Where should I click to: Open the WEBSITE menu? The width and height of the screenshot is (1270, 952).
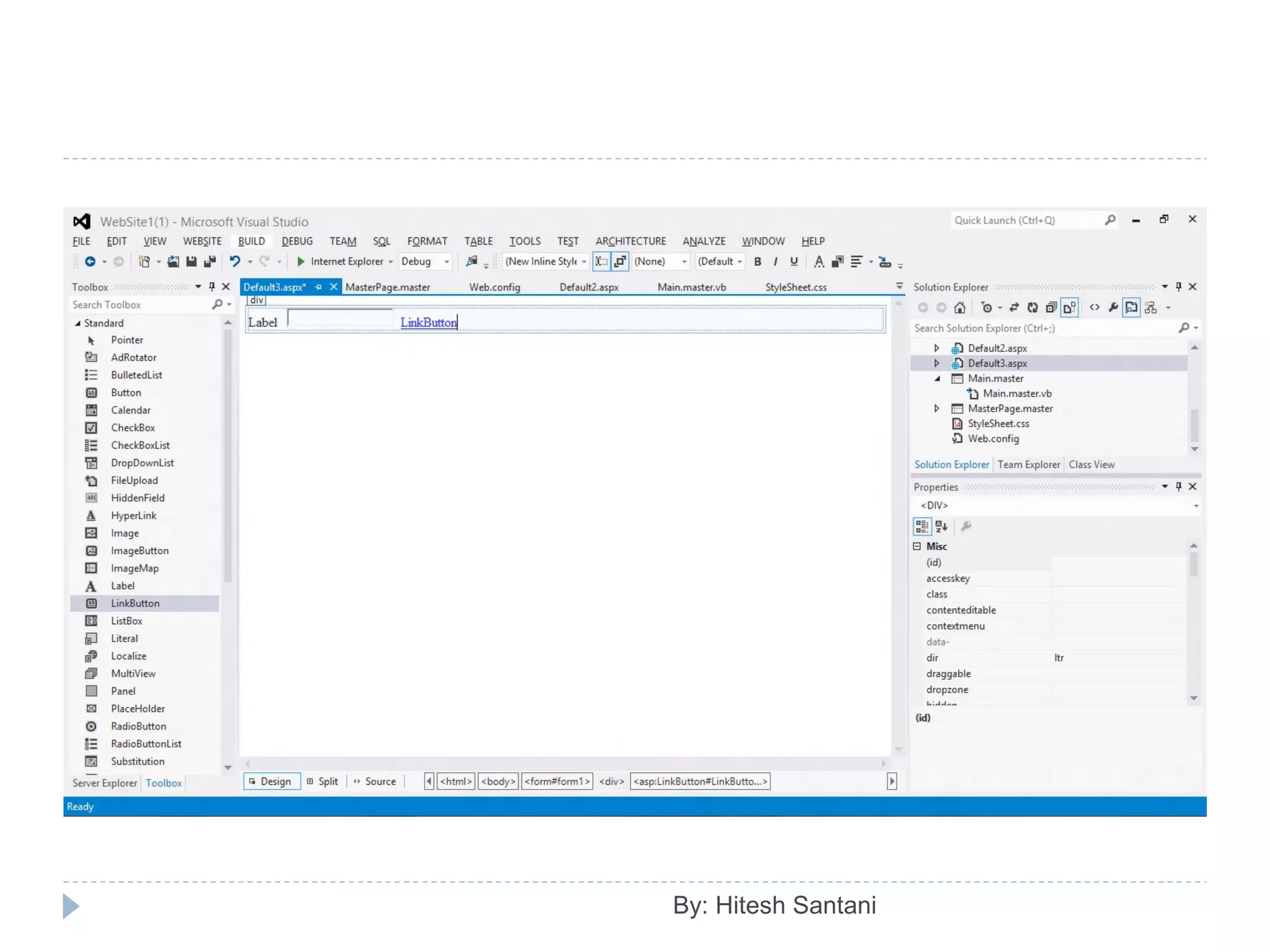202,241
